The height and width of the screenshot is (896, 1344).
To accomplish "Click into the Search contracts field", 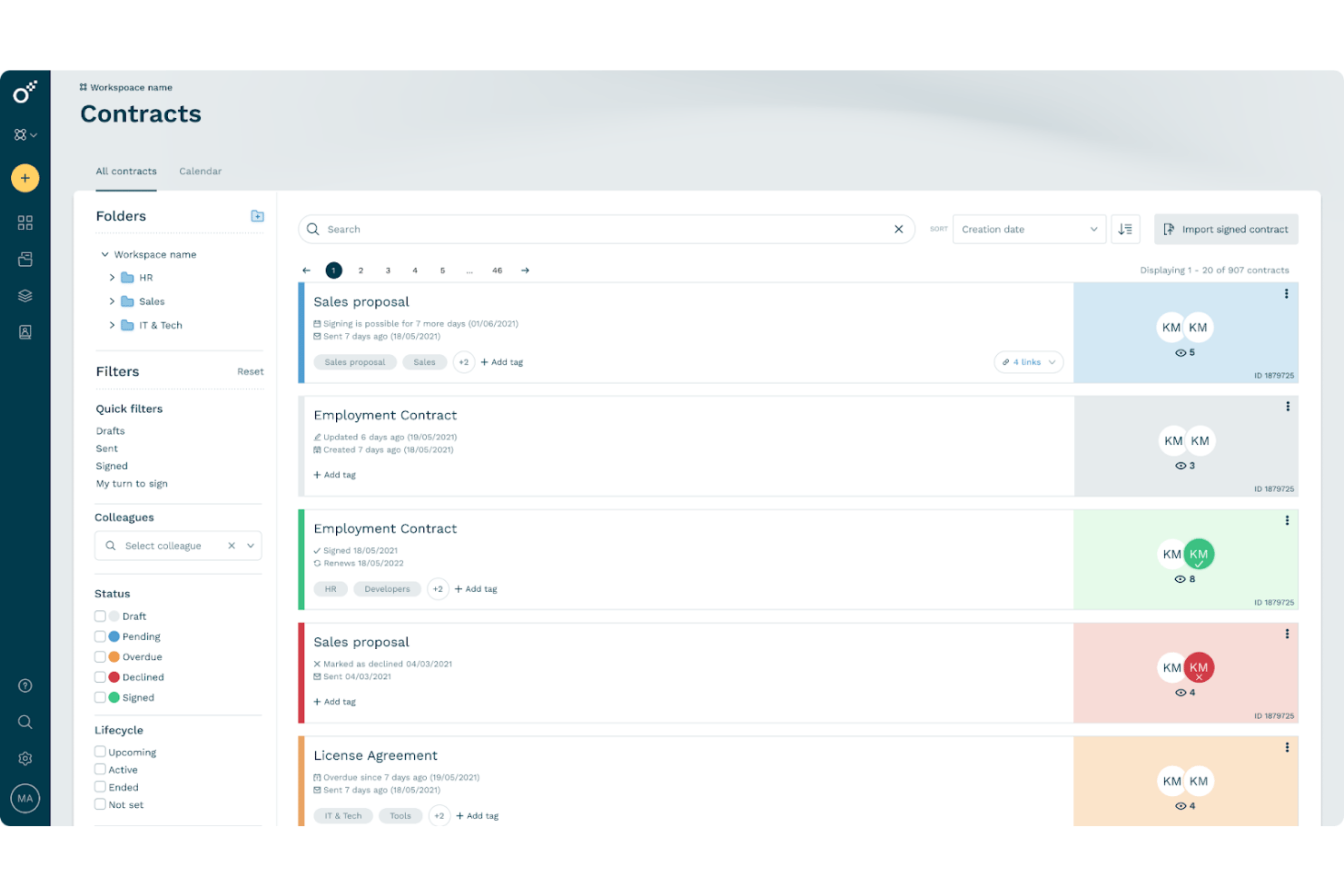I will pos(606,229).
